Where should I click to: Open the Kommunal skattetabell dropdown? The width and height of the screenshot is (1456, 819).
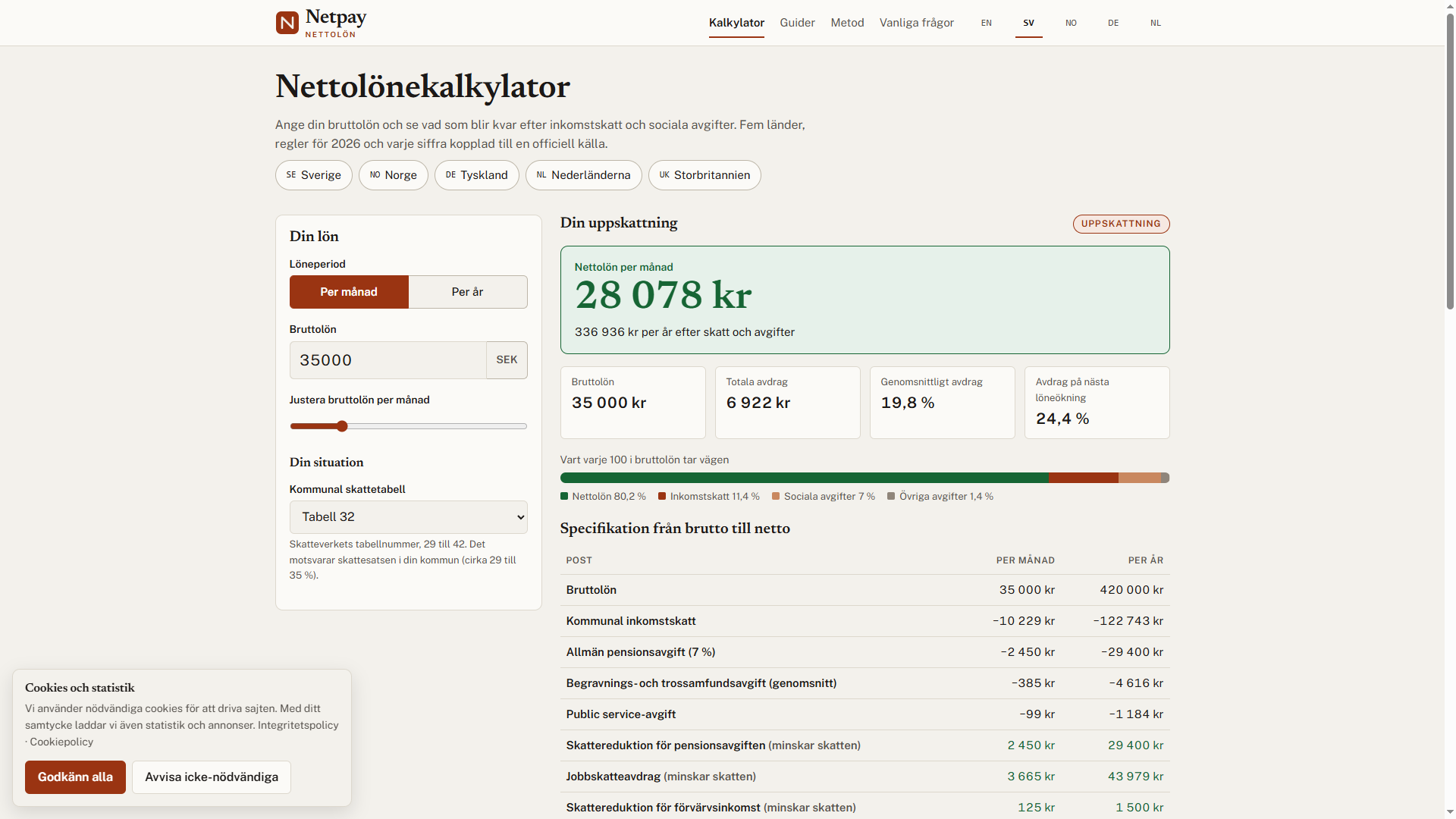[408, 517]
